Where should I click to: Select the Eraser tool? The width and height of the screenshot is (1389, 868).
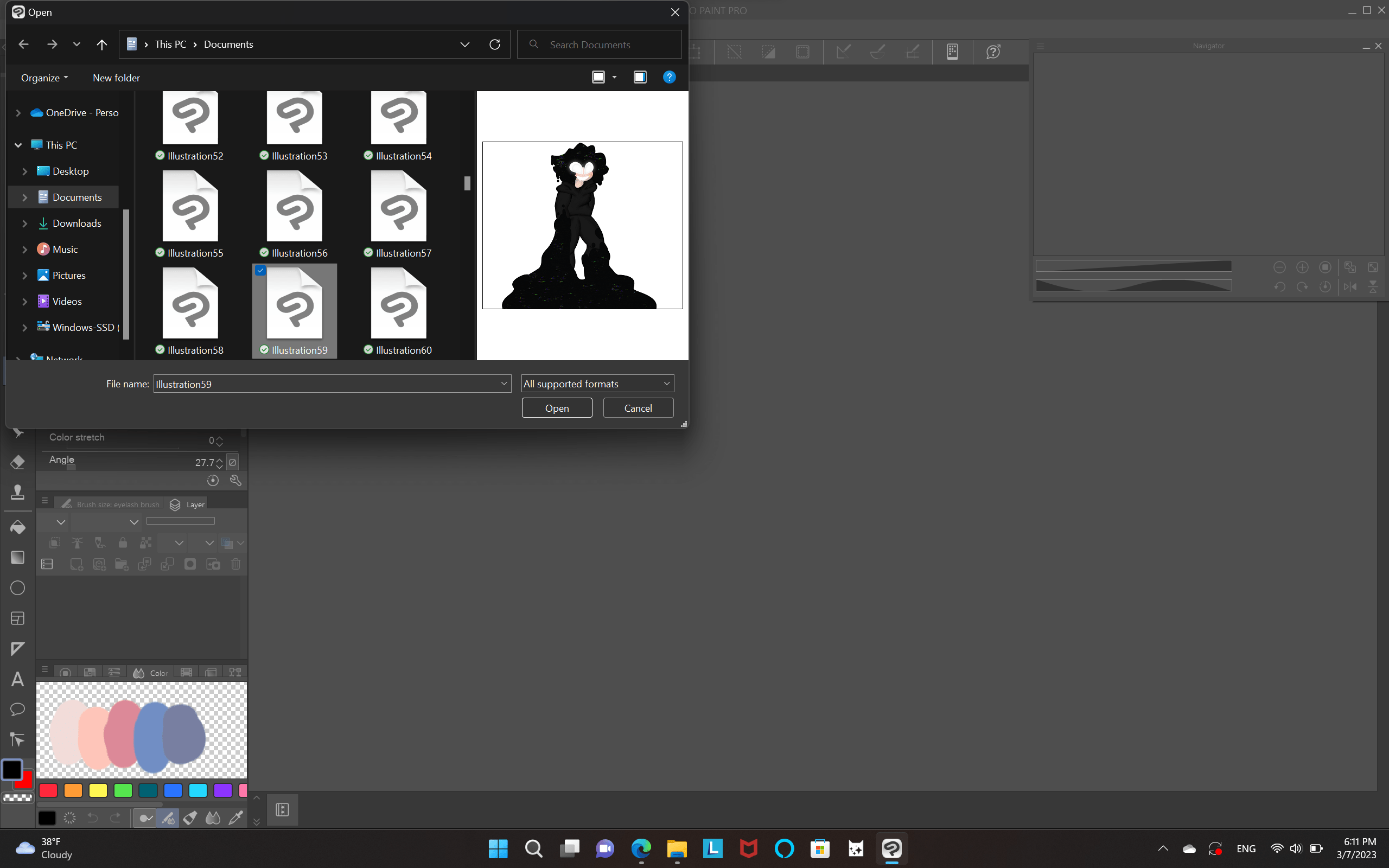tap(17, 462)
